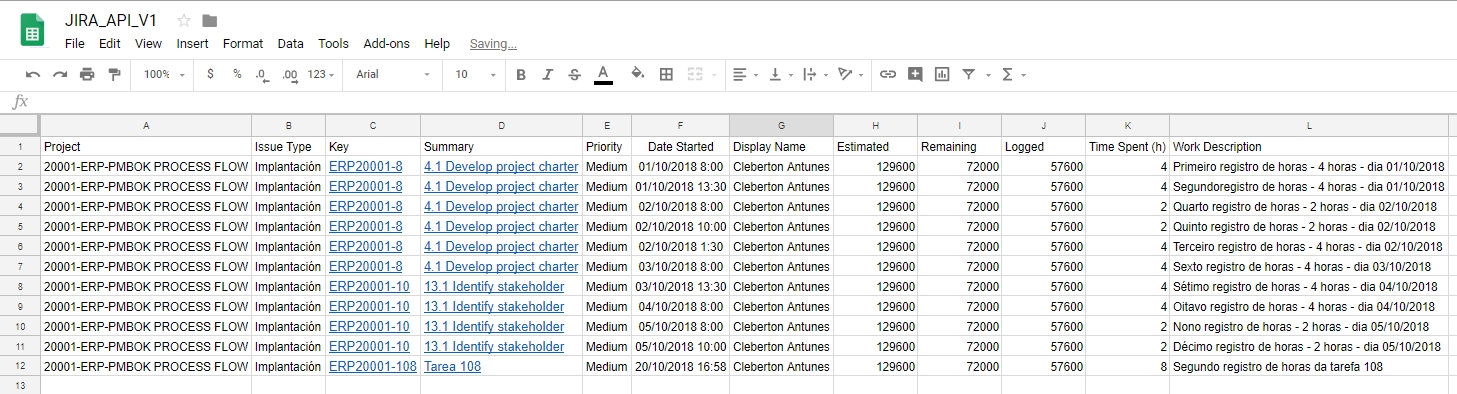Screen dimensions: 1457x394
Task: Insert a comment using the toolbar icon
Action: [x=915, y=74]
